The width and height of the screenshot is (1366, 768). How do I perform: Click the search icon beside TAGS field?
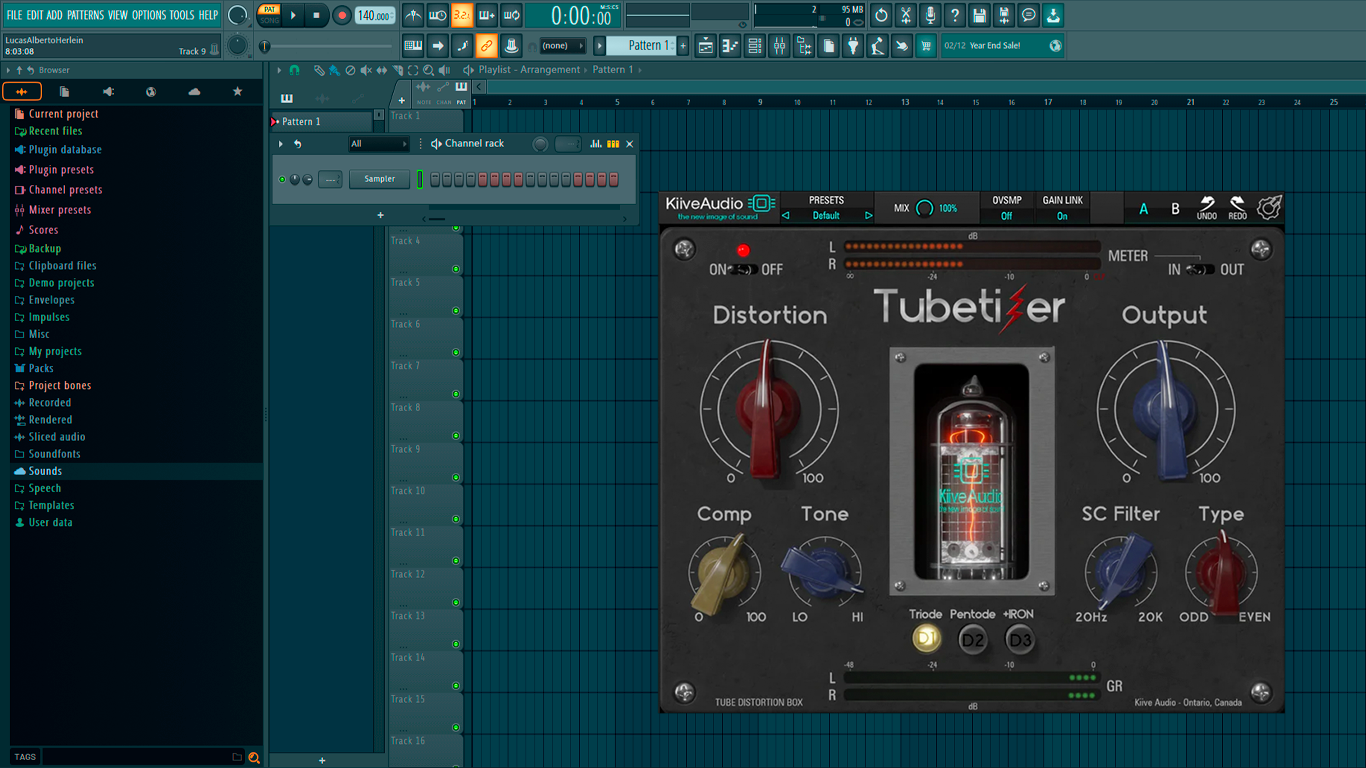coord(254,757)
